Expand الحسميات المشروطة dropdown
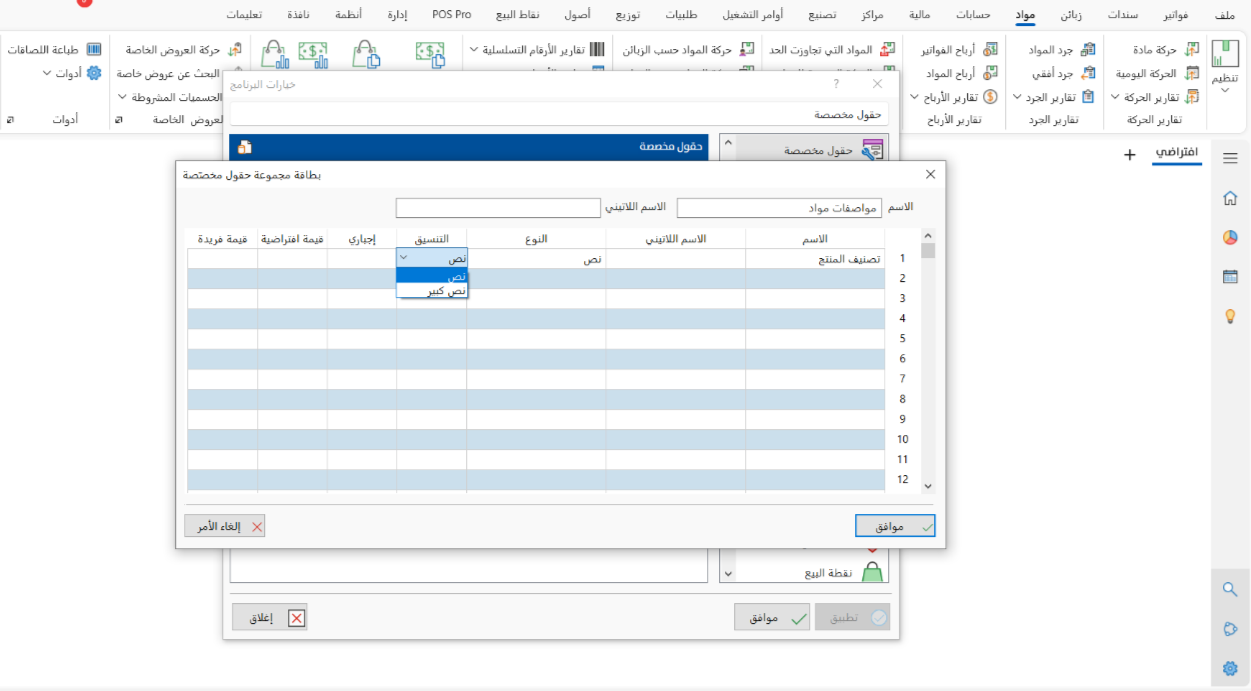 tap(122, 97)
